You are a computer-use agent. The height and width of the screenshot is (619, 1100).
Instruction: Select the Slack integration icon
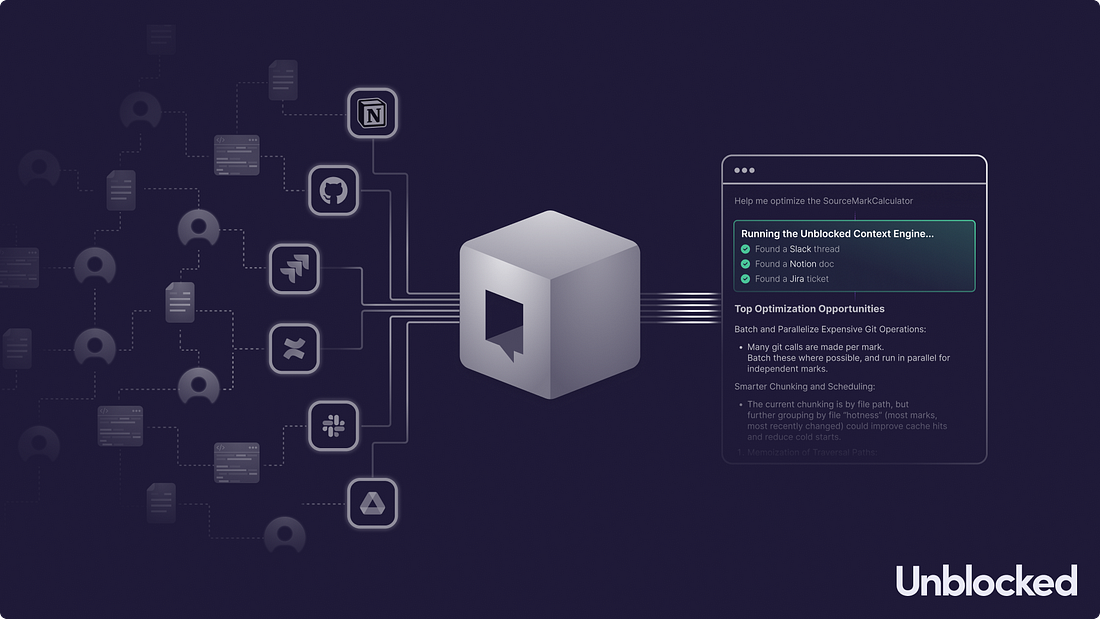[x=333, y=425]
